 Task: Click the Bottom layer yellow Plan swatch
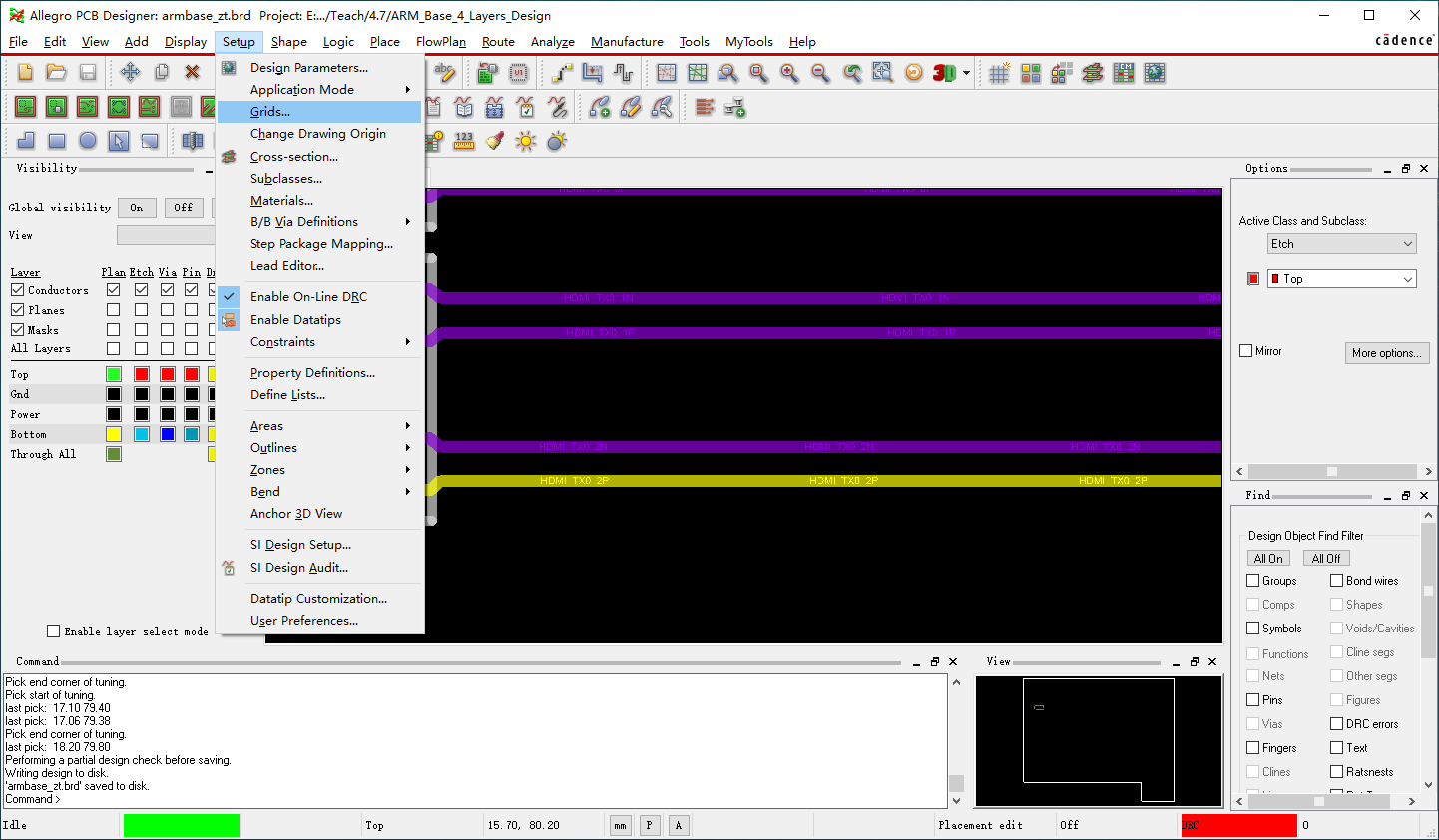coord(114,434)
